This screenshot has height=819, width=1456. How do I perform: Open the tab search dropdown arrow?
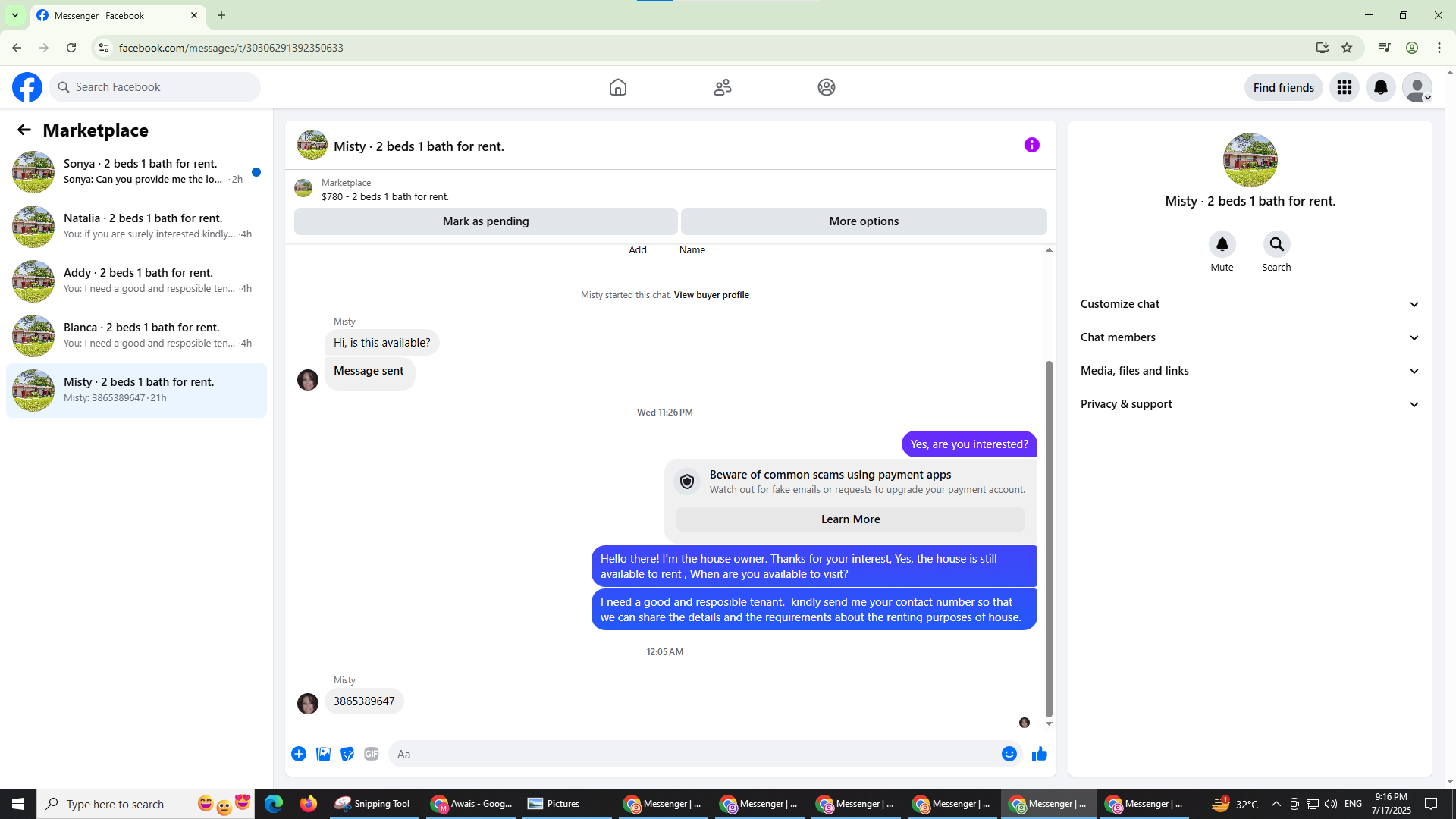coord(14,15)
